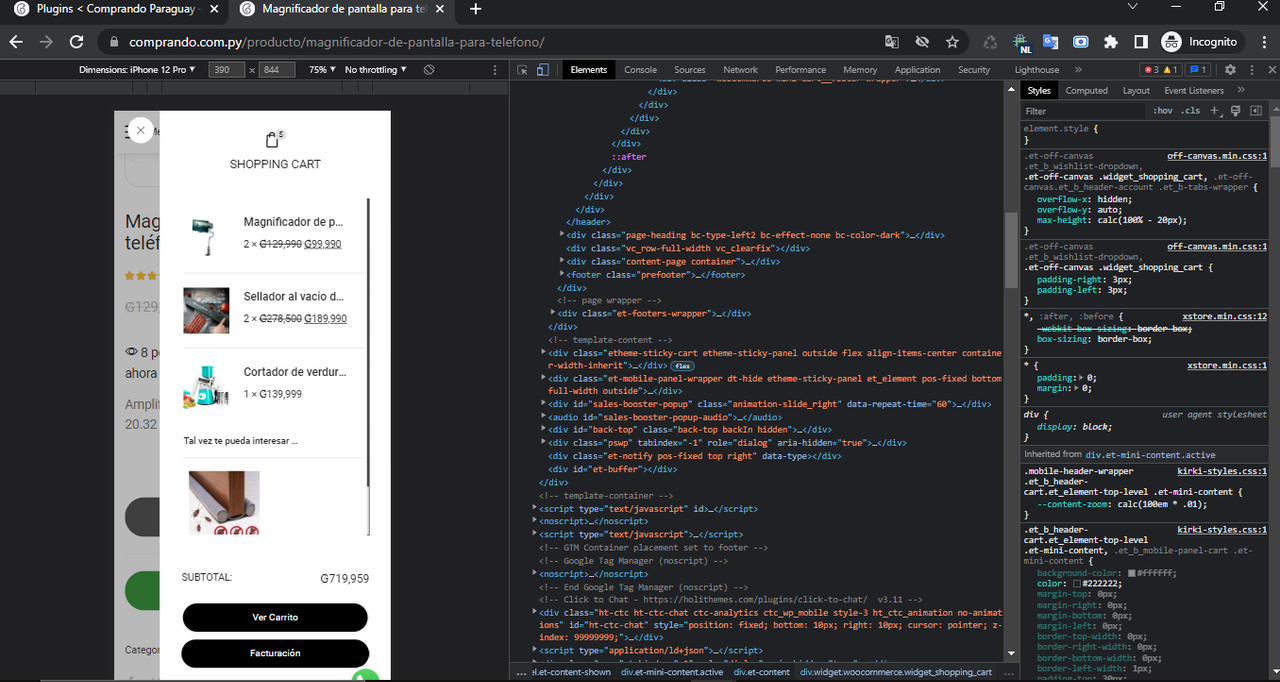Click the Incognito profile icon
Image resolution: width=1280 pixels, height=682 pixels.
click(1171, 42)
